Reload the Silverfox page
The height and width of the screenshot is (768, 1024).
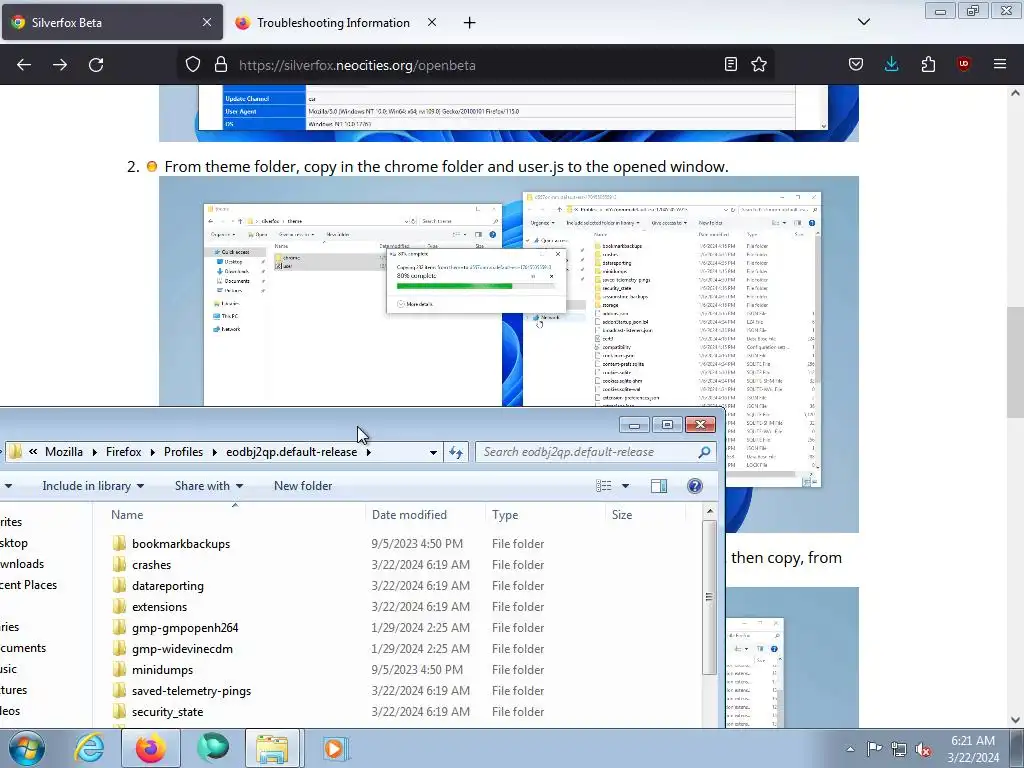(x=96, y=65)
